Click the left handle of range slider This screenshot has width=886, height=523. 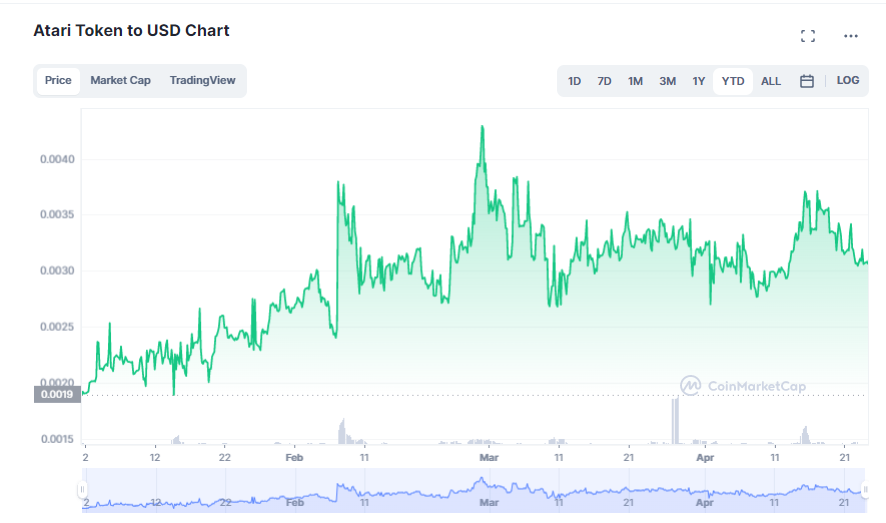pyautogui.click(x=82, y=490)
